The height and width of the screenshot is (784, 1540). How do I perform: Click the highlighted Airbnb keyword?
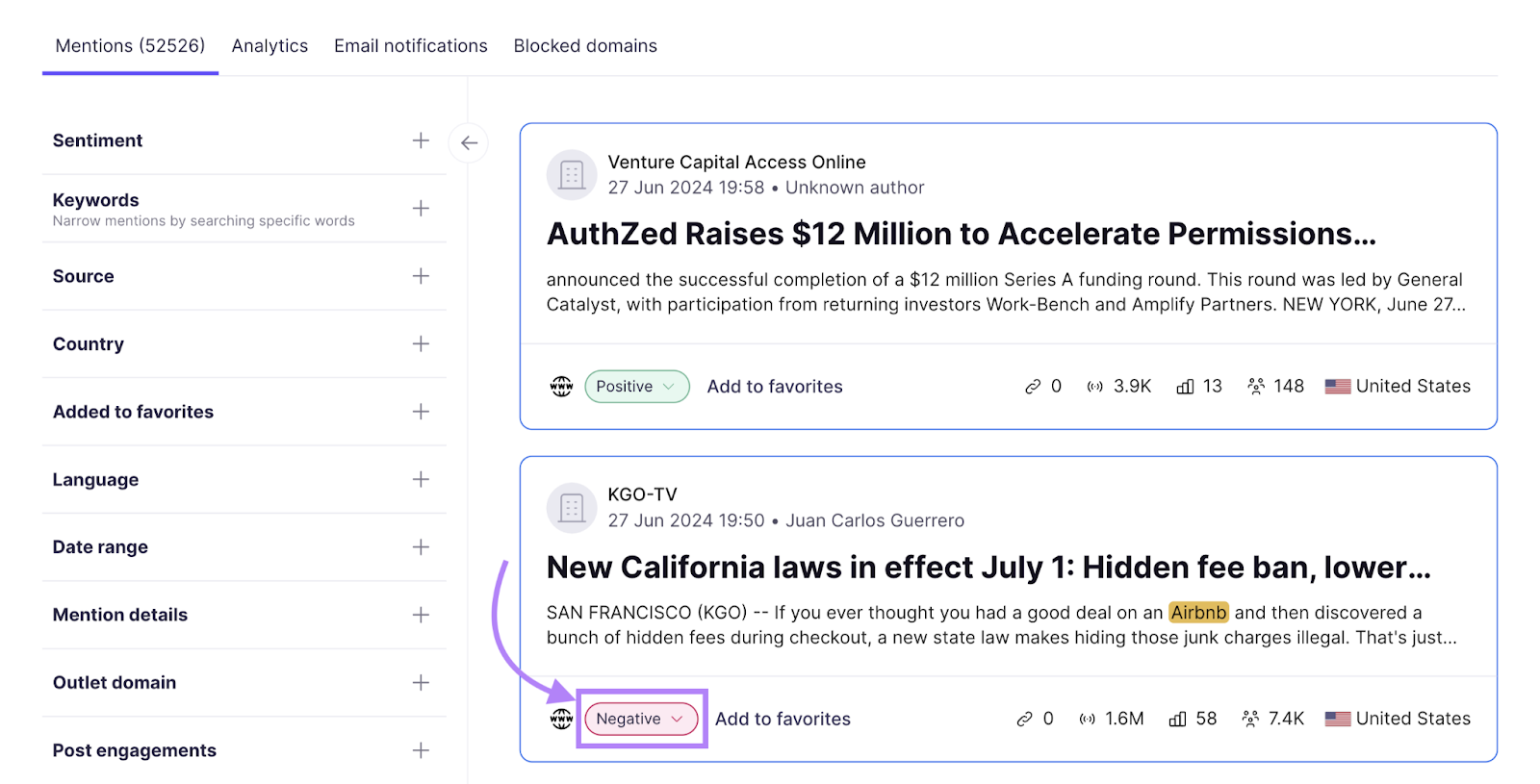1196,612
